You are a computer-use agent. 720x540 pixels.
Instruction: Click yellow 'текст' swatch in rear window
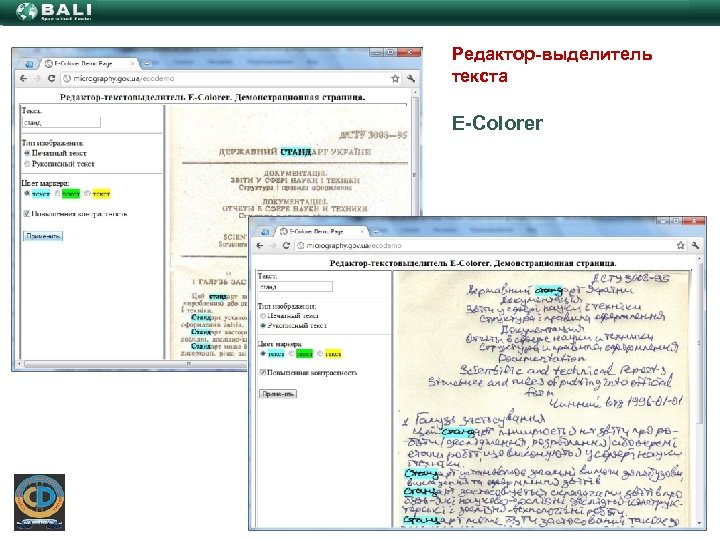tap(101, 194)
